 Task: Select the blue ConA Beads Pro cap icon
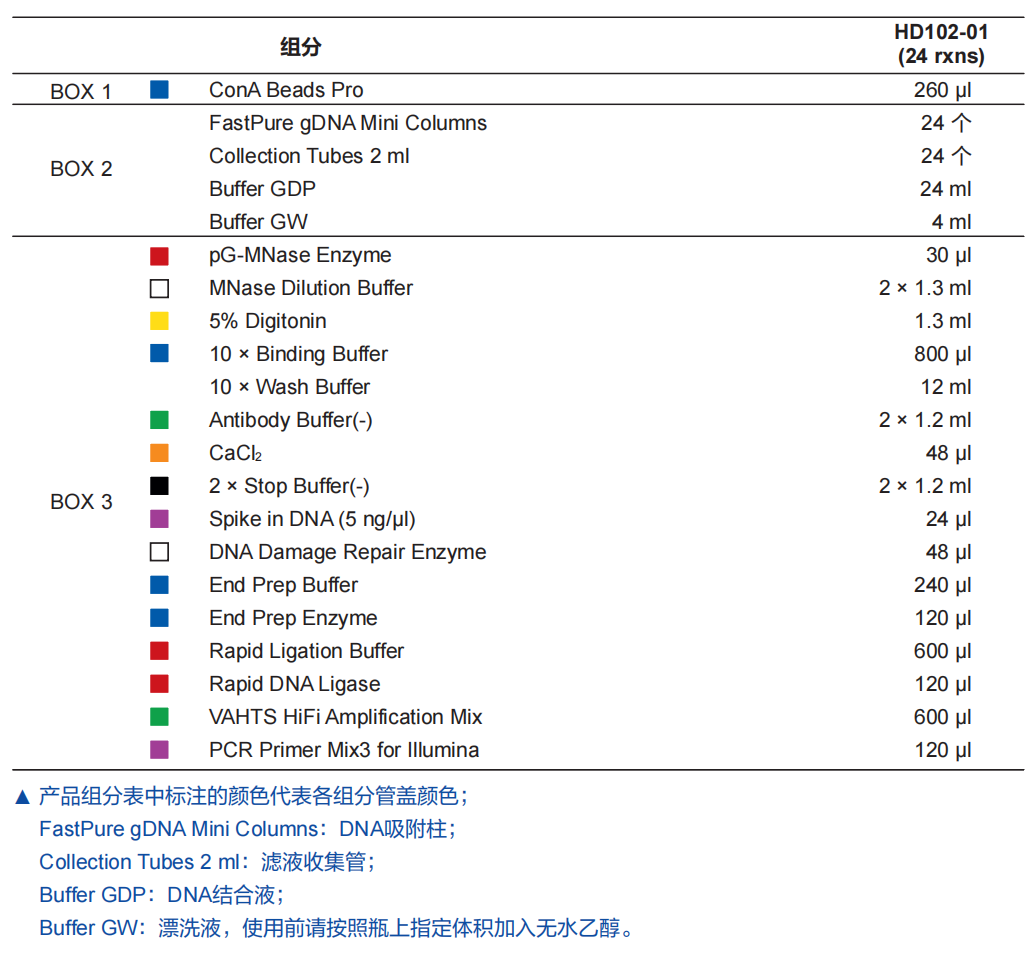coord(158,89)
